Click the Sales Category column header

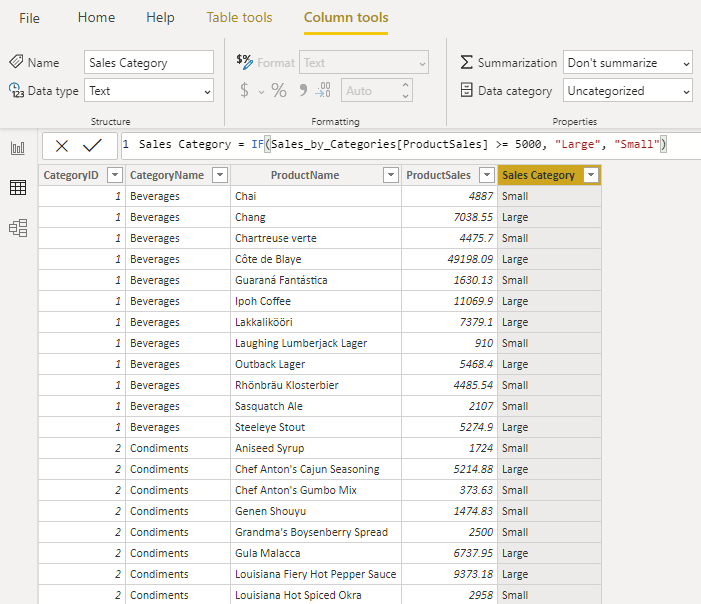tap(539, 175)
